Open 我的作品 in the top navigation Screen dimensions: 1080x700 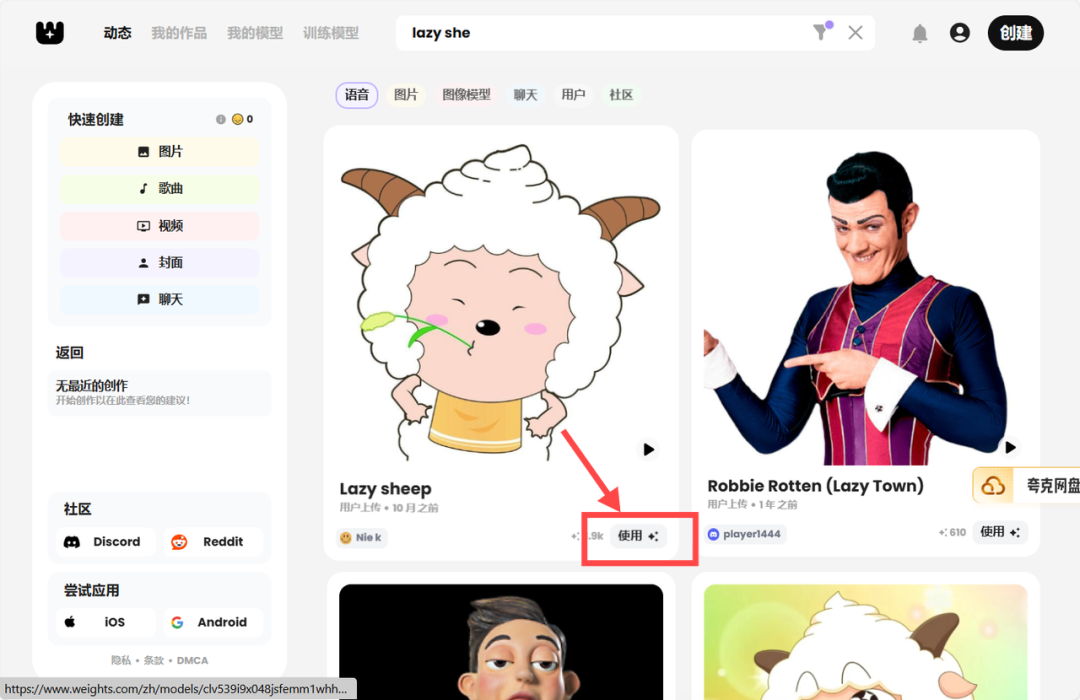179,32
